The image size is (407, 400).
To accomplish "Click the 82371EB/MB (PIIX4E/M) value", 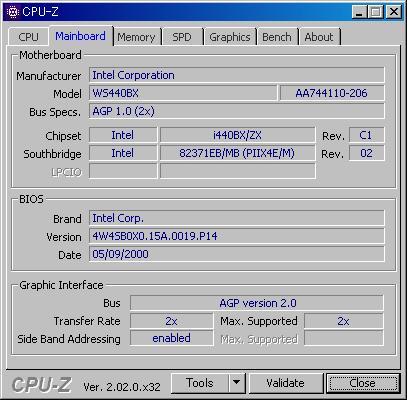I will (x=237, y=153).
